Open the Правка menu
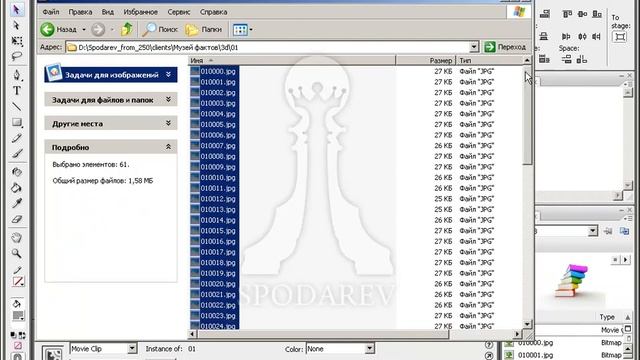Image resolution: width=640 pixels, height=360 pixels. (80, 12)
